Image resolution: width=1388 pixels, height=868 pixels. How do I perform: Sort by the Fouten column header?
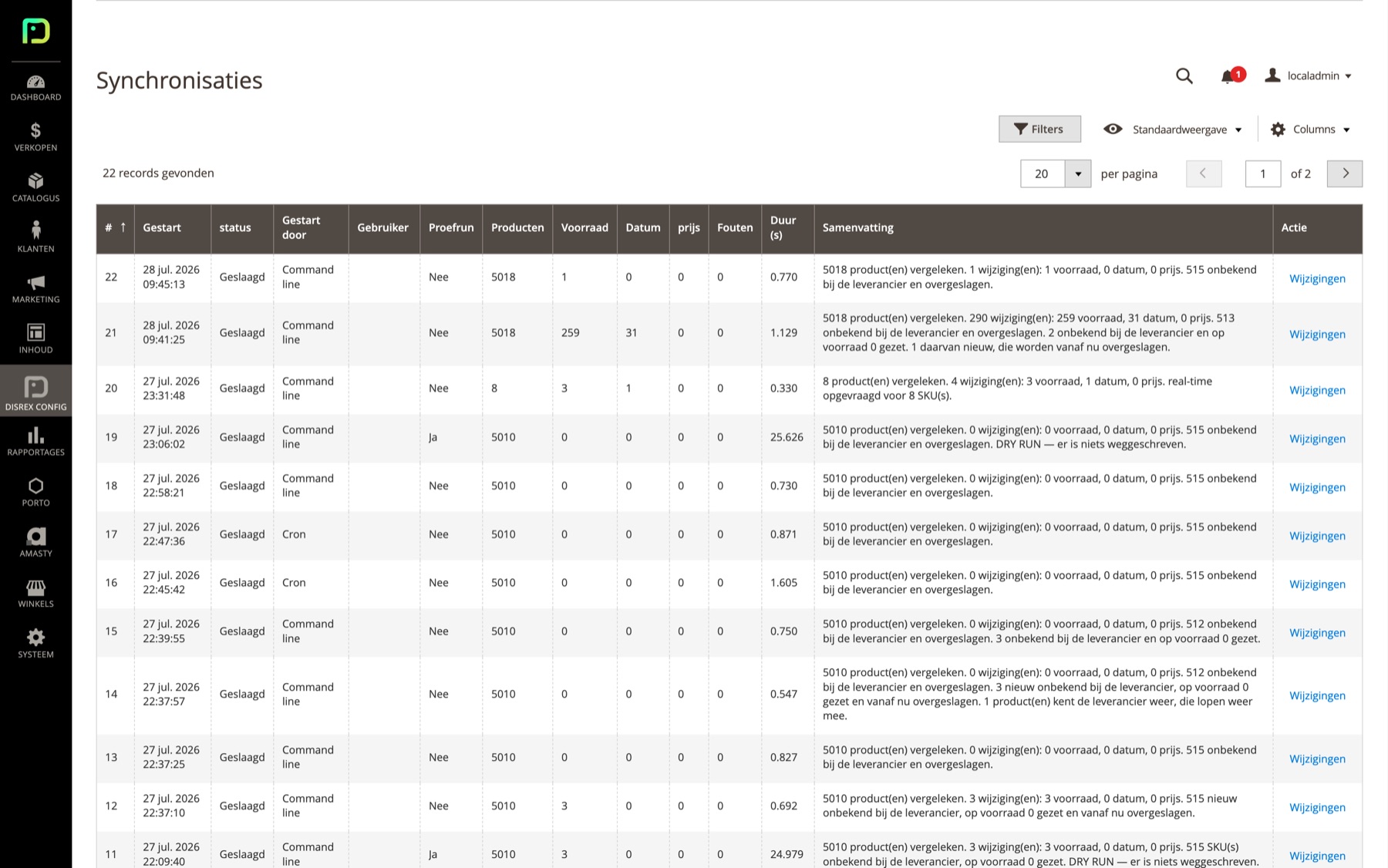735,227
